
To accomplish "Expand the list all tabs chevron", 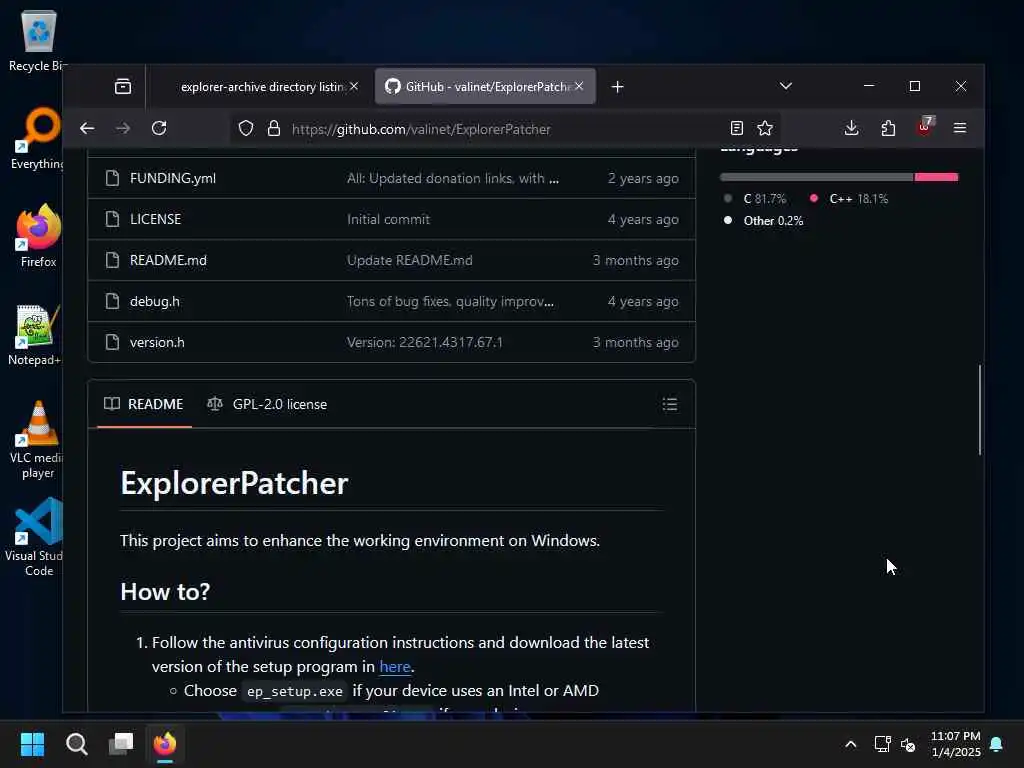I will (x=786, y=86).
